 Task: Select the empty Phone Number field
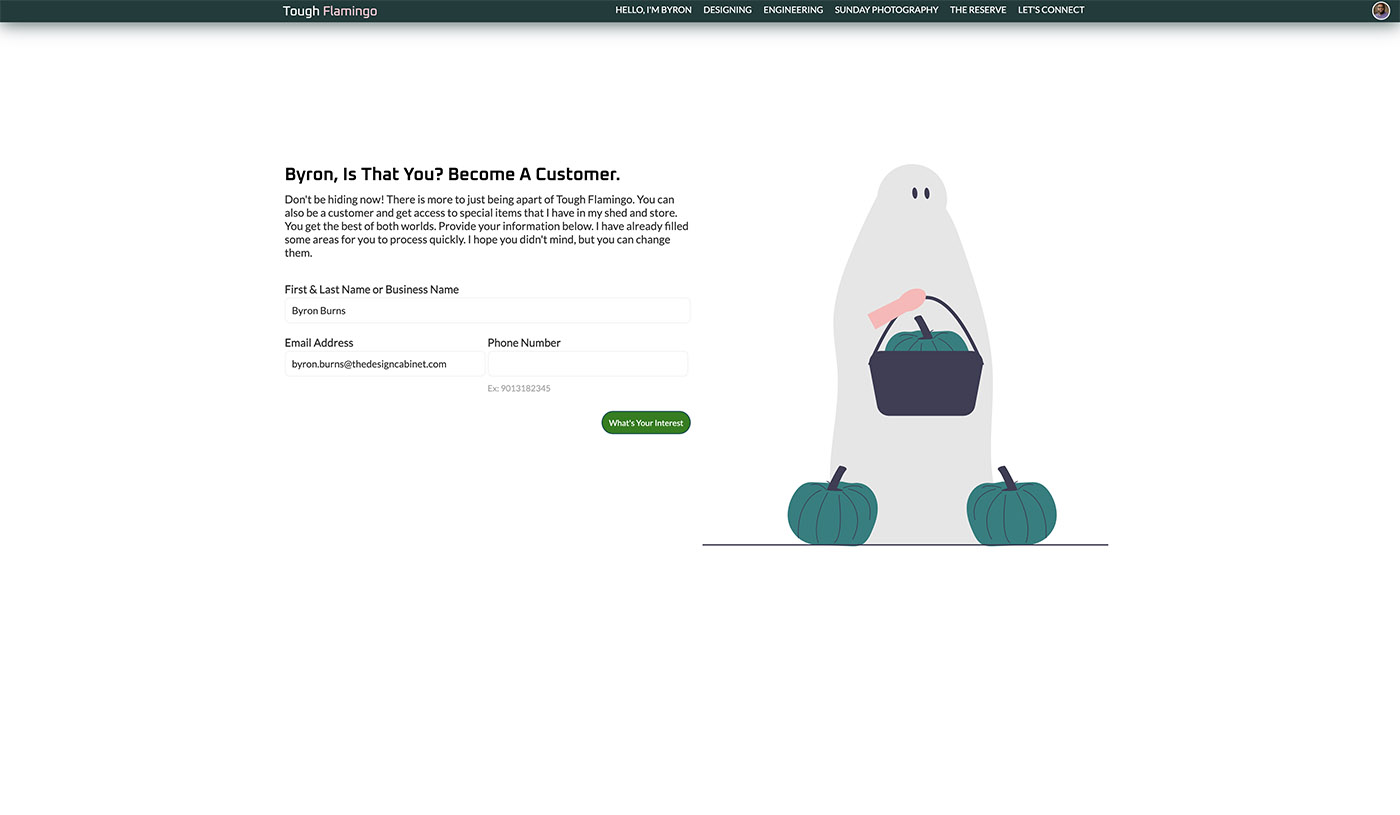587,364
